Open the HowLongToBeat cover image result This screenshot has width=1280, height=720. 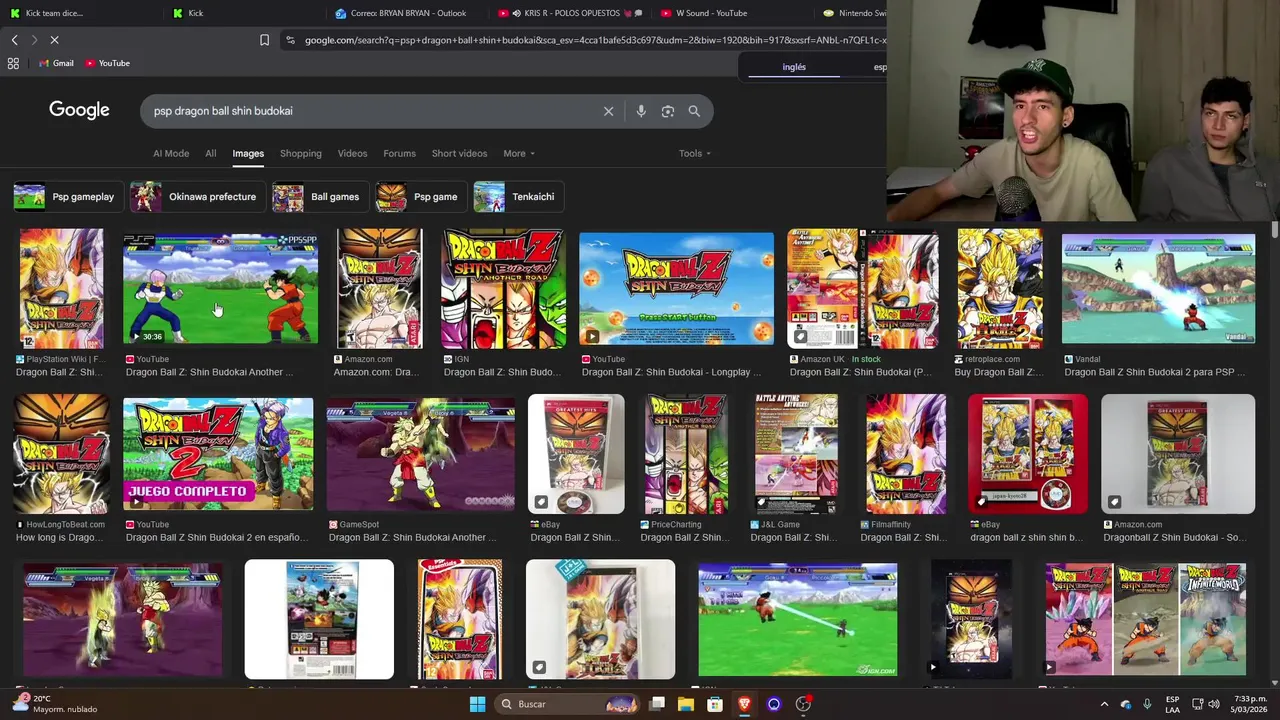coord(61,453)
